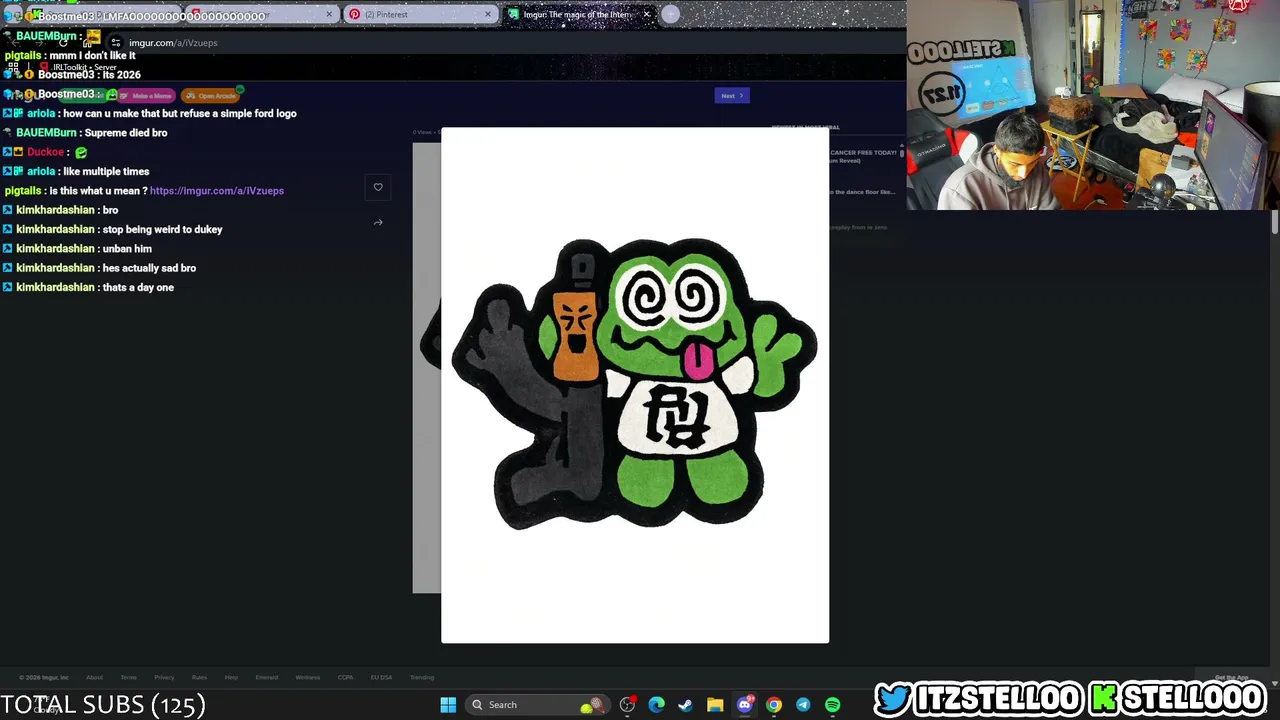Click the chat message "unban him"
Image resolution: width=1280 pixels, height=720 pixels.
[x=127, y=249]
